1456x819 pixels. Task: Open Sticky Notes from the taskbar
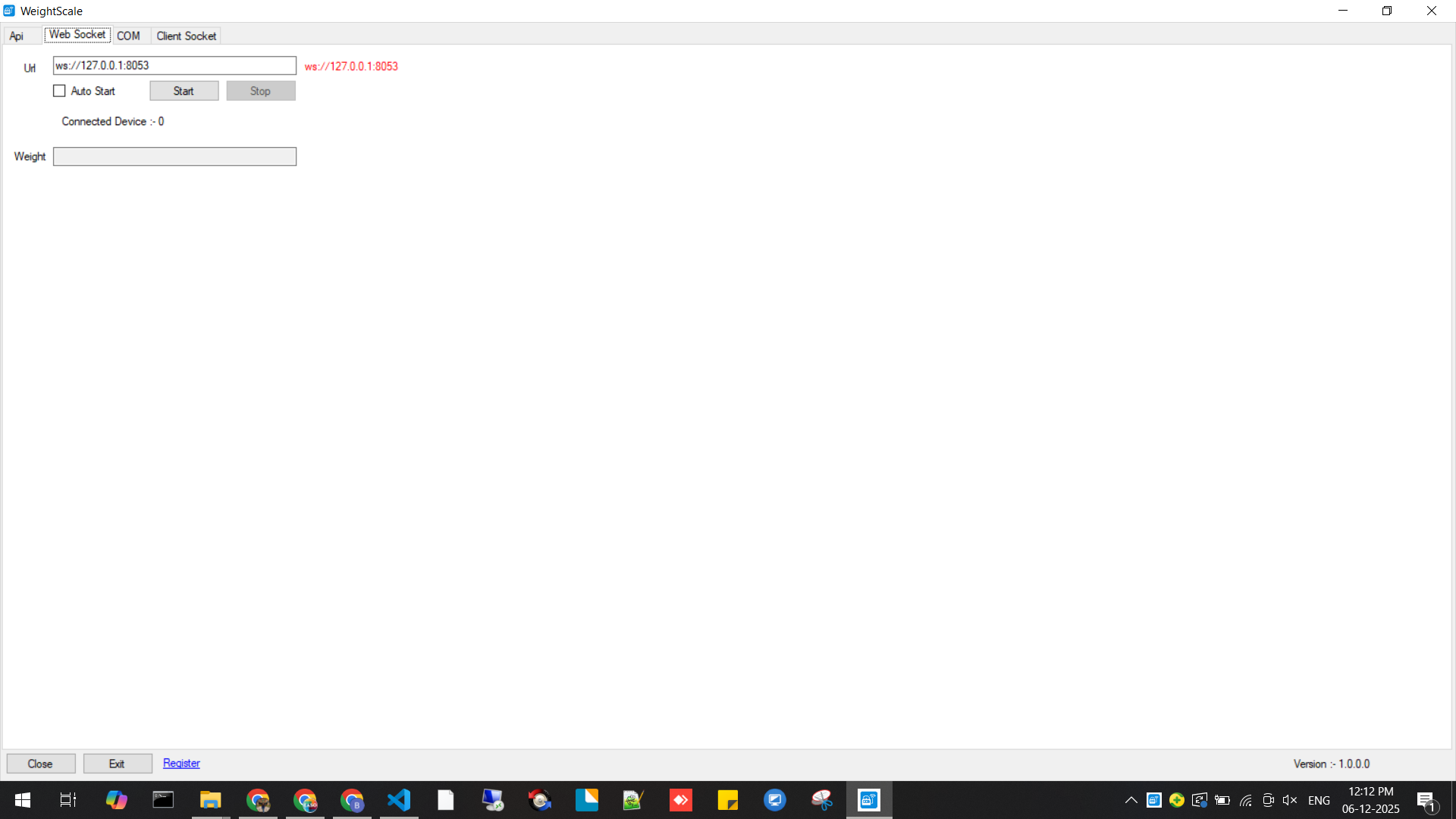pyautogui.click(x=728, y=800)
